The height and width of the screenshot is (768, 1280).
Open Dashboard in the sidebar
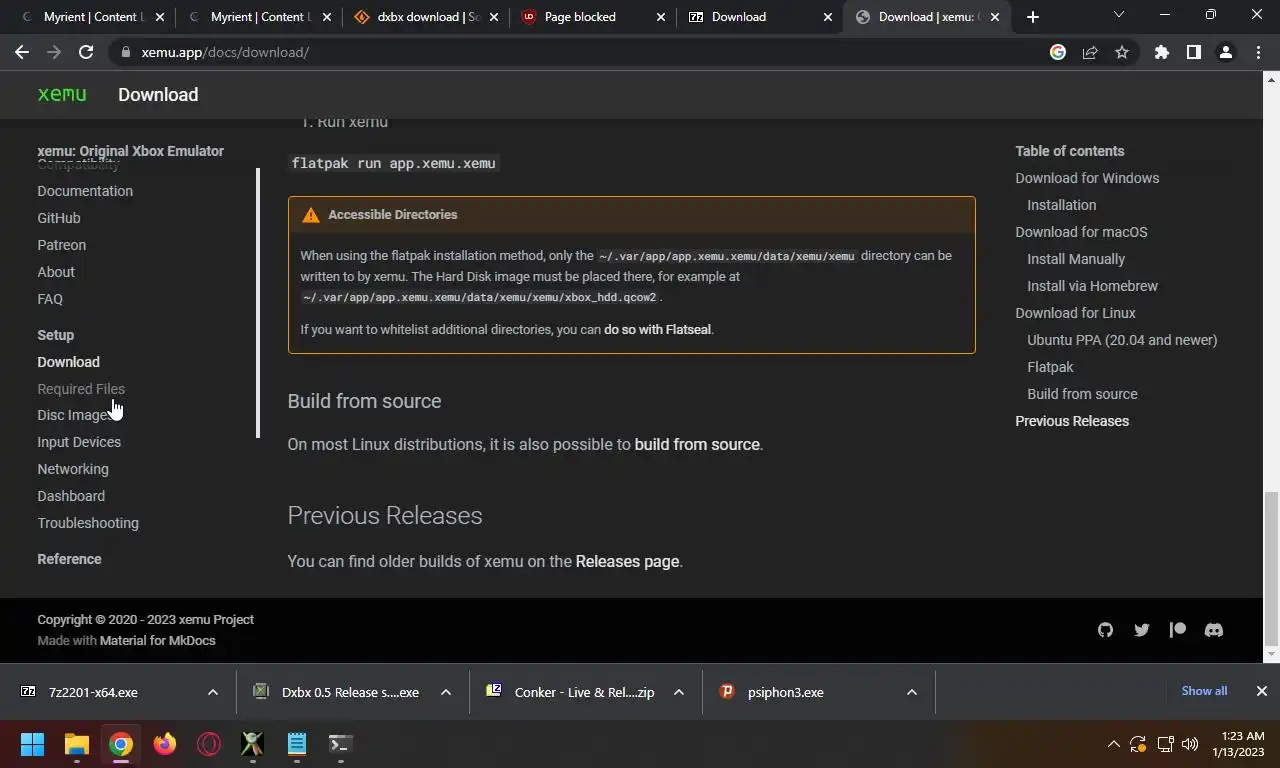pyautogui.click(x=71, y=496)
